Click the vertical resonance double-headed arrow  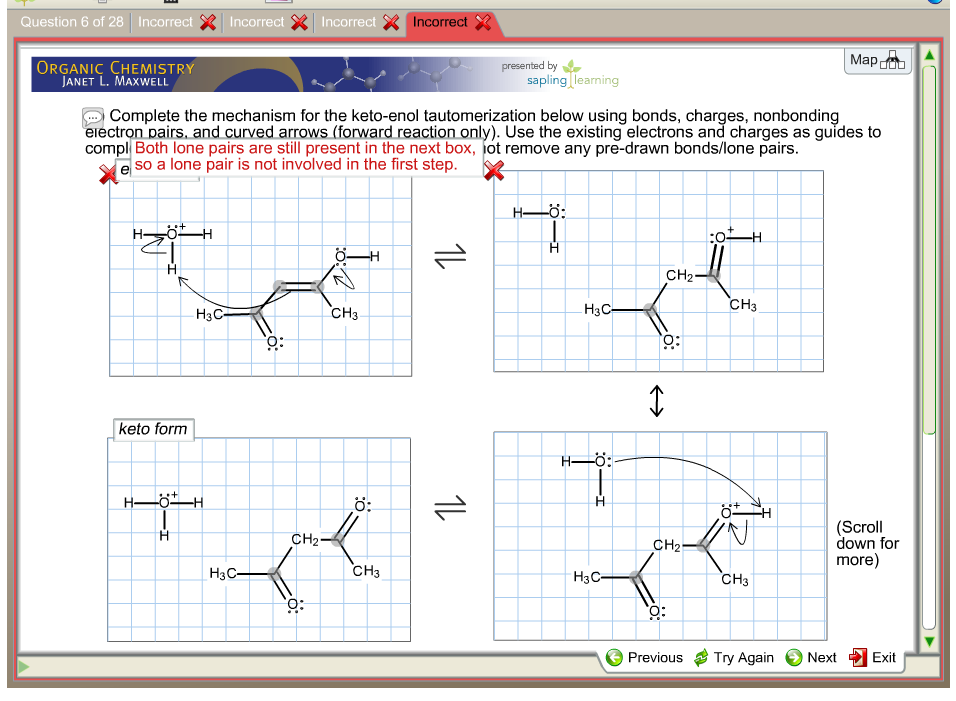(x=657, y=401)
